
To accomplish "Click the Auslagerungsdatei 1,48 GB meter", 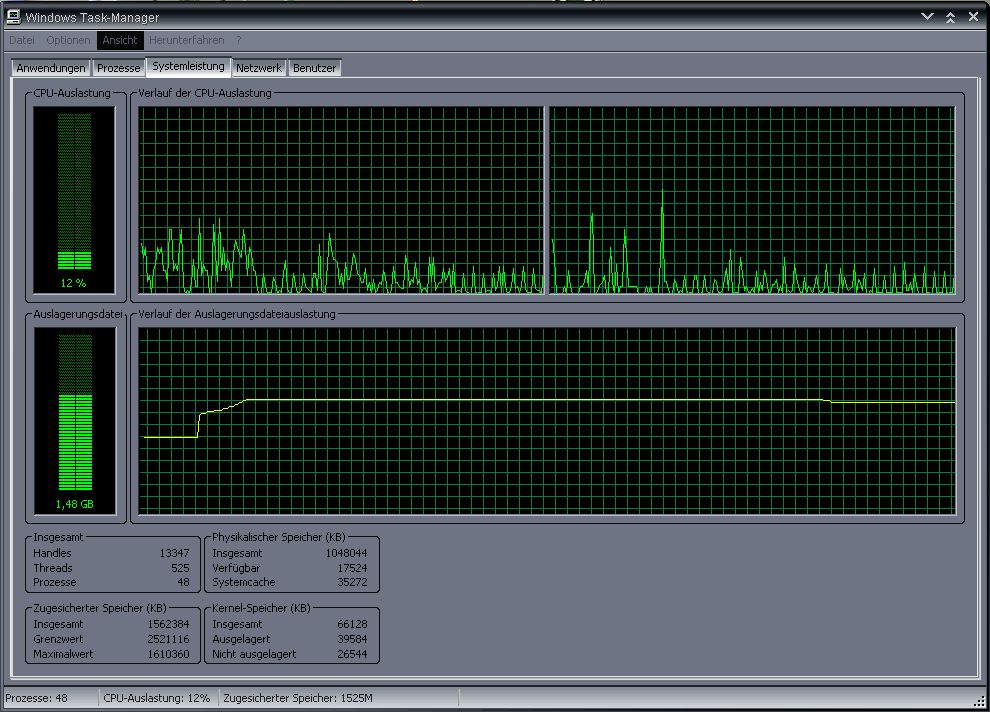I will (75, 420).
